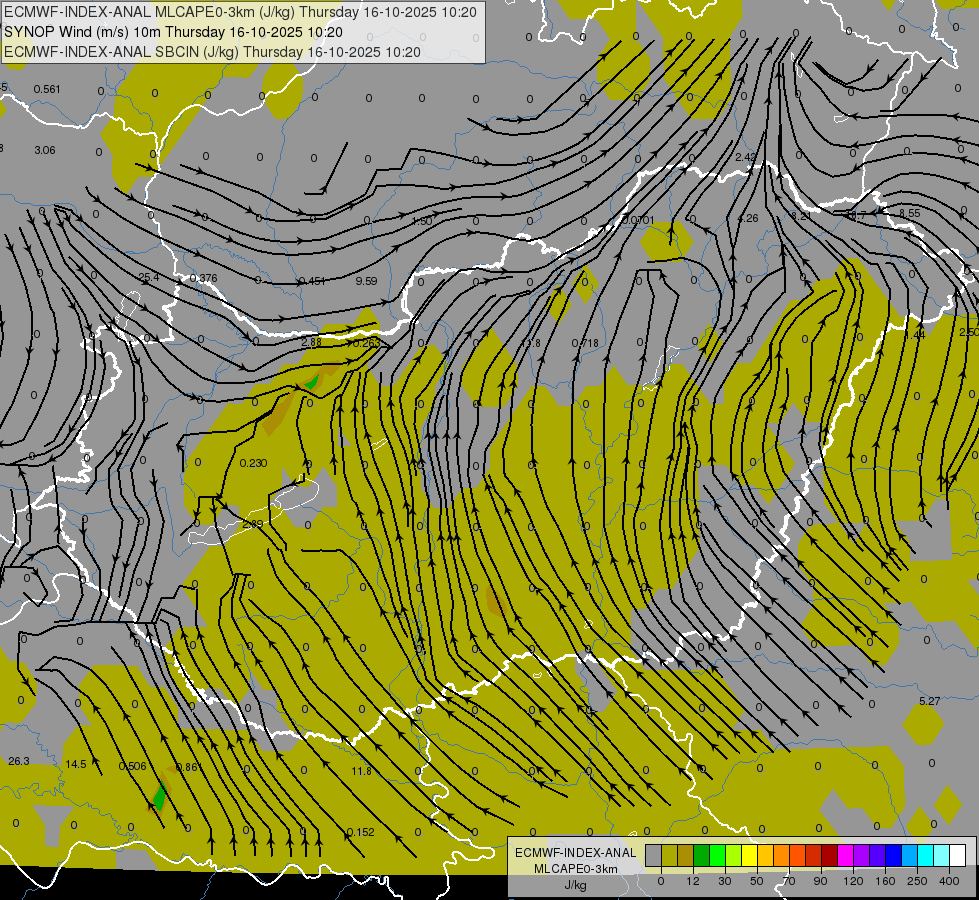The image size is (979, 900).
Task: Click the J/kg unit label in legend
Action: pyautogui.click(x=576, y=885)
